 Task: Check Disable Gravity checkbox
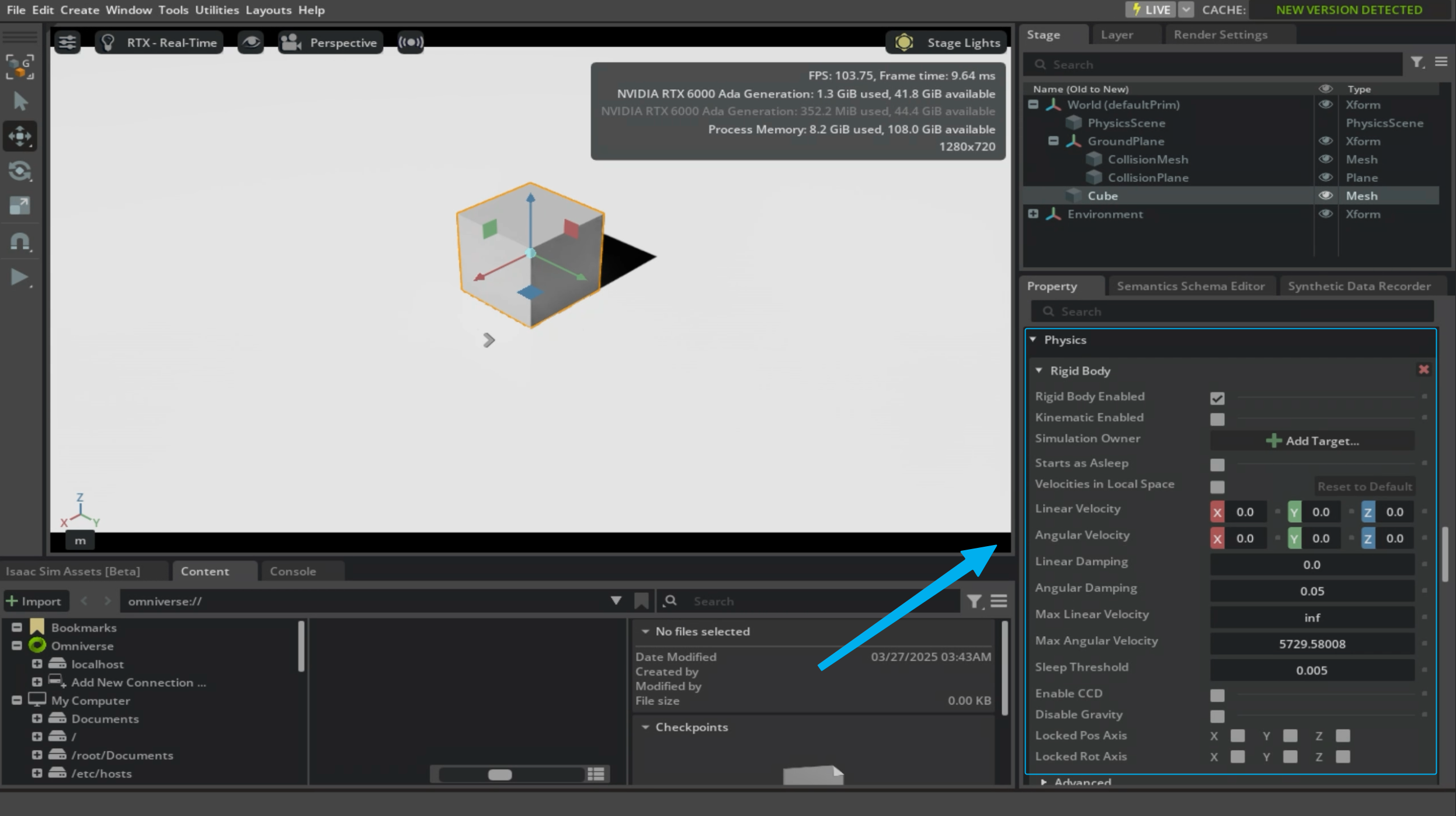pyautogui.click(x=1217, y=716)
